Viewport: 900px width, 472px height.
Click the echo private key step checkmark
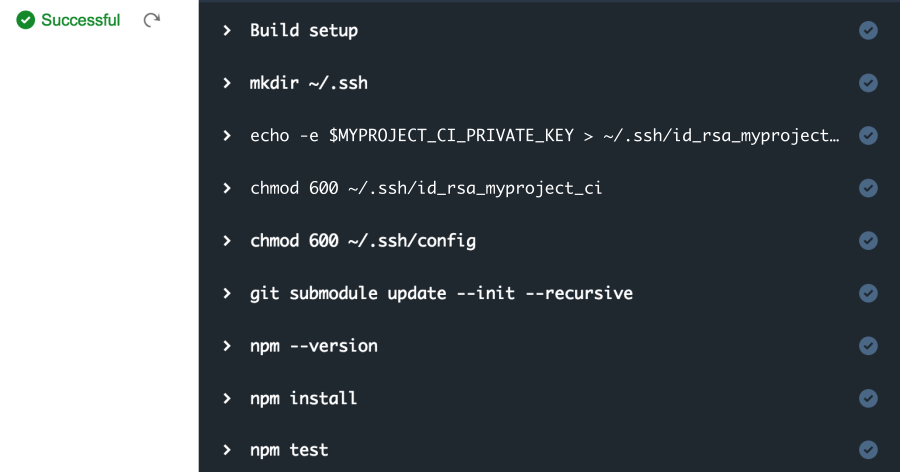[868, 136]
